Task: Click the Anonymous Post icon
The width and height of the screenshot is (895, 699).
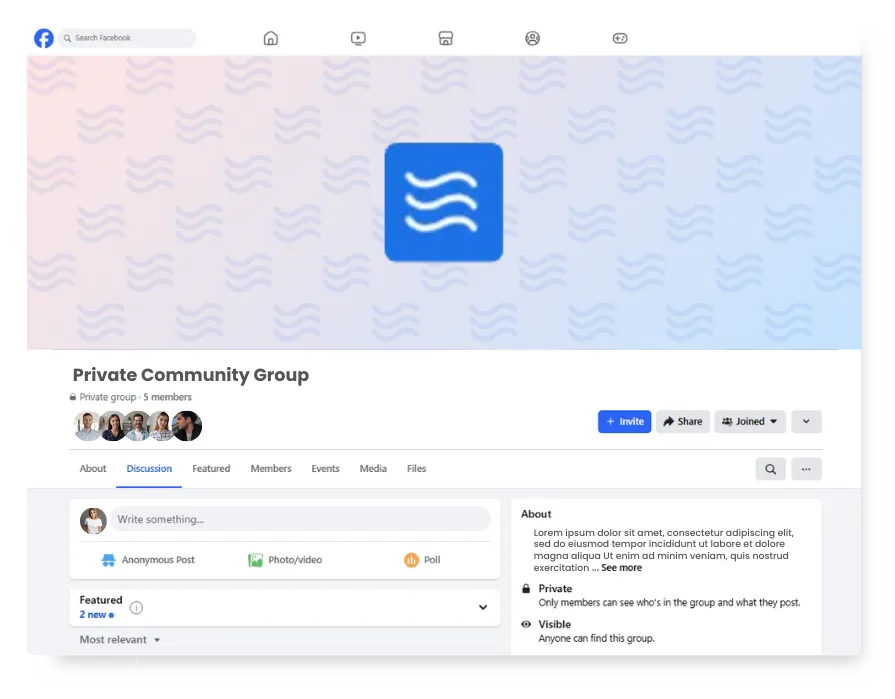Action: tap(108, 560)
